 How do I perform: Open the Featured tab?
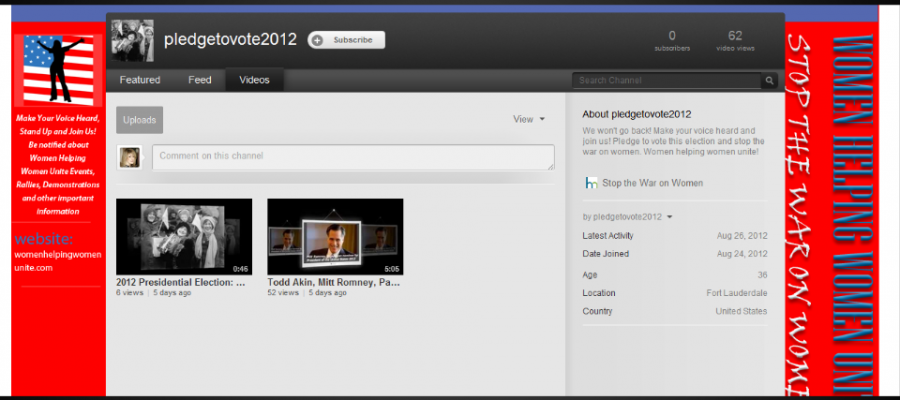[139, 80]
